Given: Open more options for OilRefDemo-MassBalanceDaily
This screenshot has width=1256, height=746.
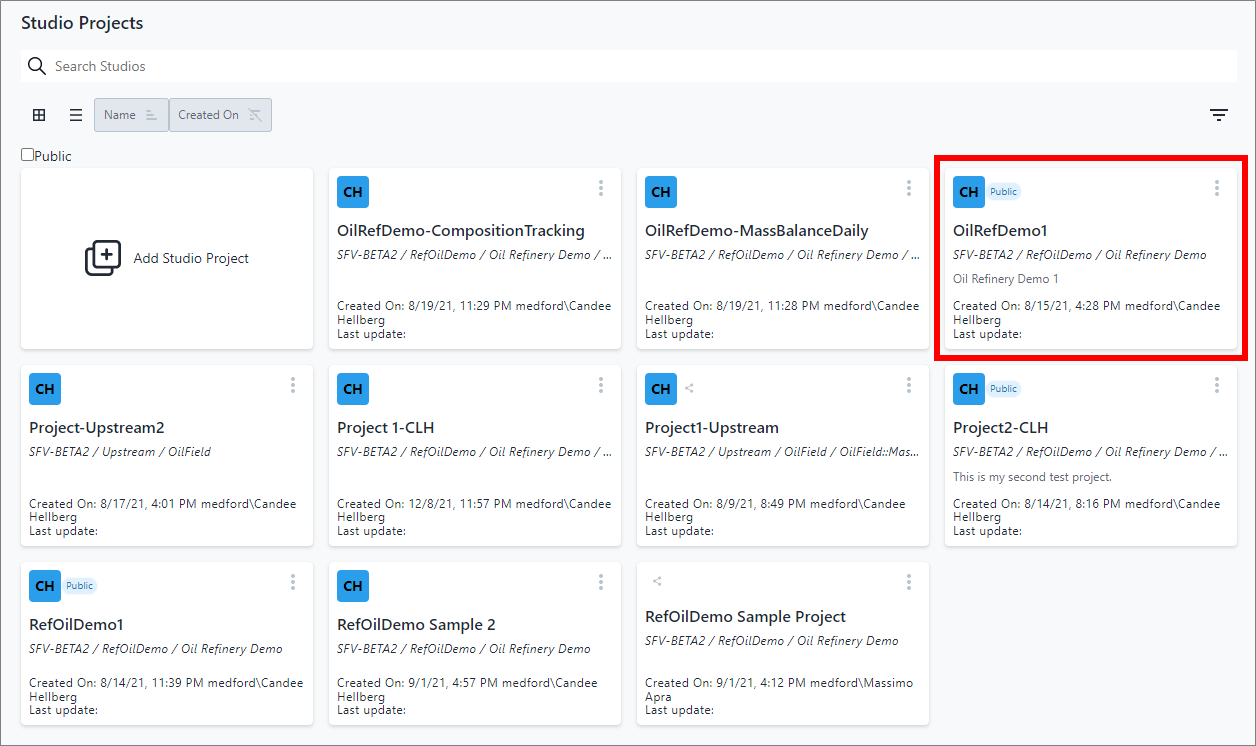Looking at the screenshot, I should point(908,188).
